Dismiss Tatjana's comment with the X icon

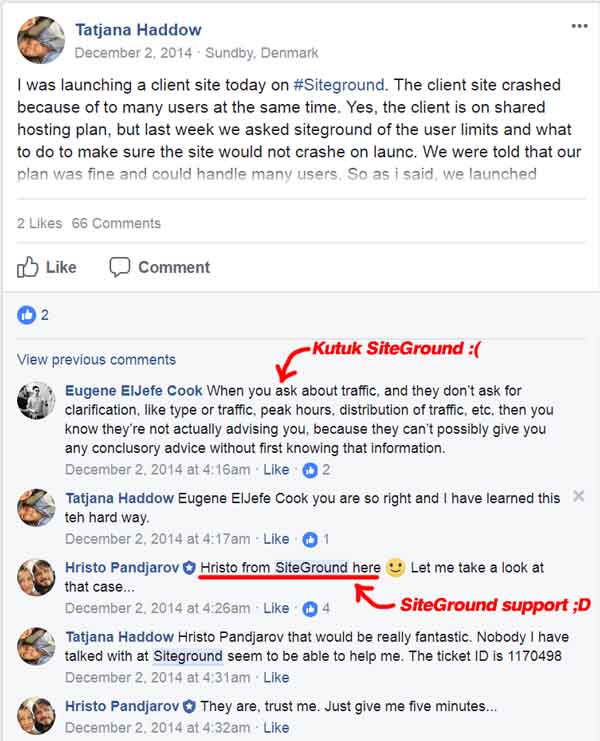tap(578, 496)
